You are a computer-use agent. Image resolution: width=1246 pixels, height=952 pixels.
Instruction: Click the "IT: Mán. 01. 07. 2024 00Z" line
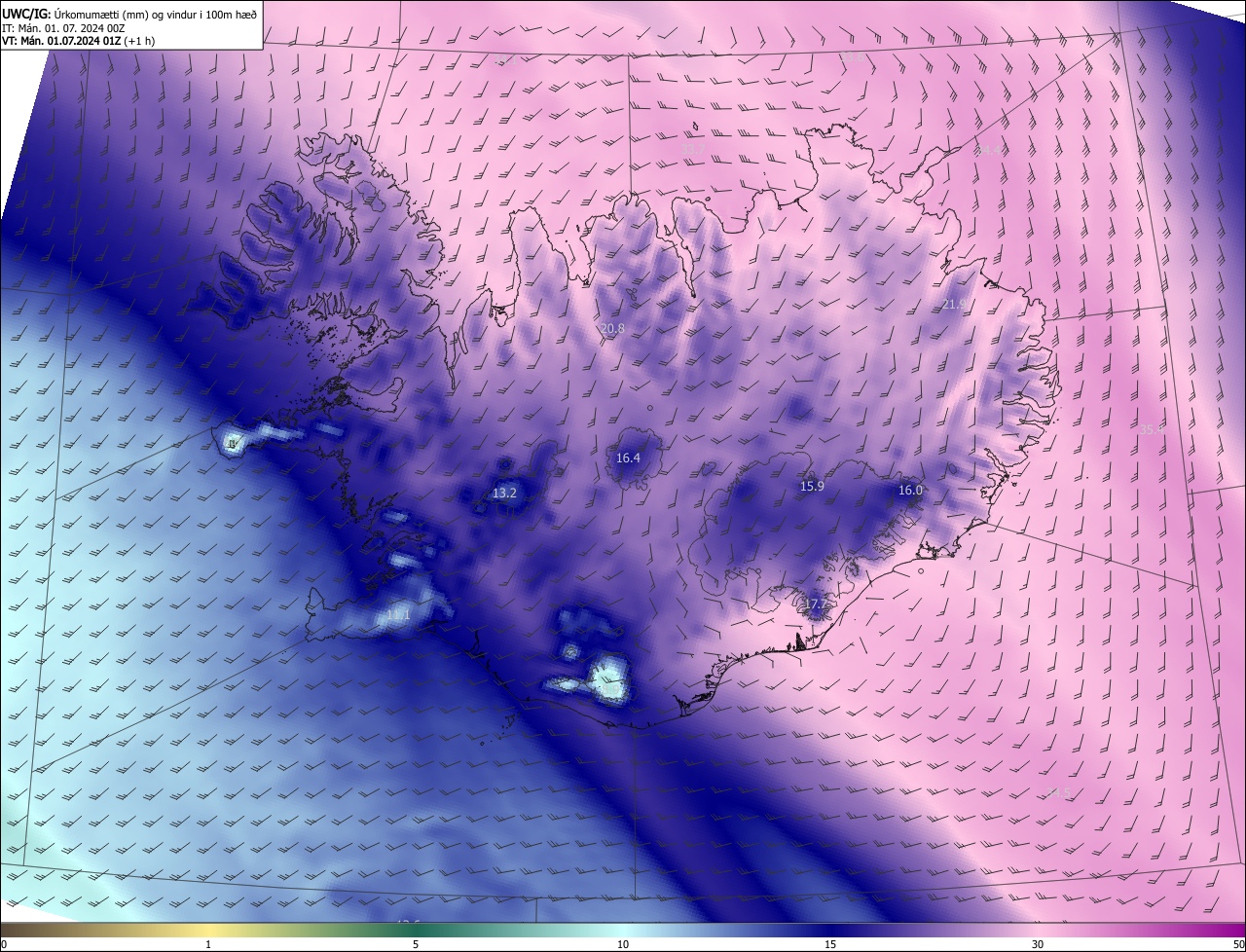point(62,27)
